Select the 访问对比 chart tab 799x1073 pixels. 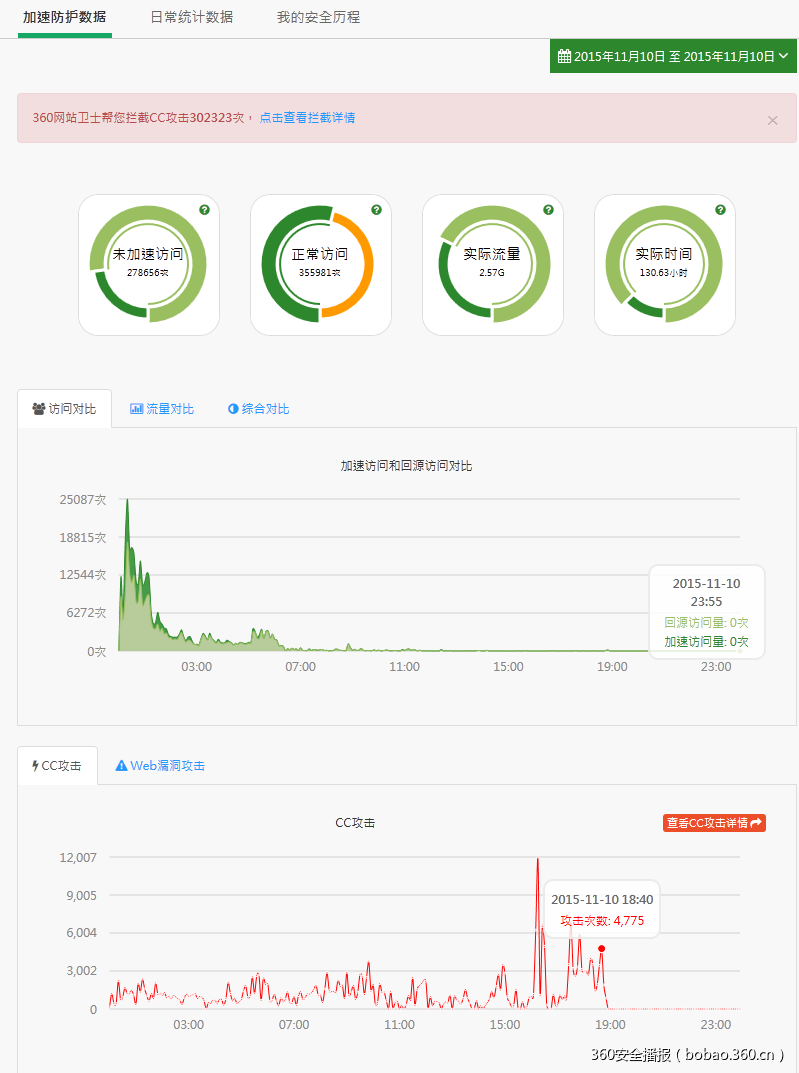tap(65, 409)
